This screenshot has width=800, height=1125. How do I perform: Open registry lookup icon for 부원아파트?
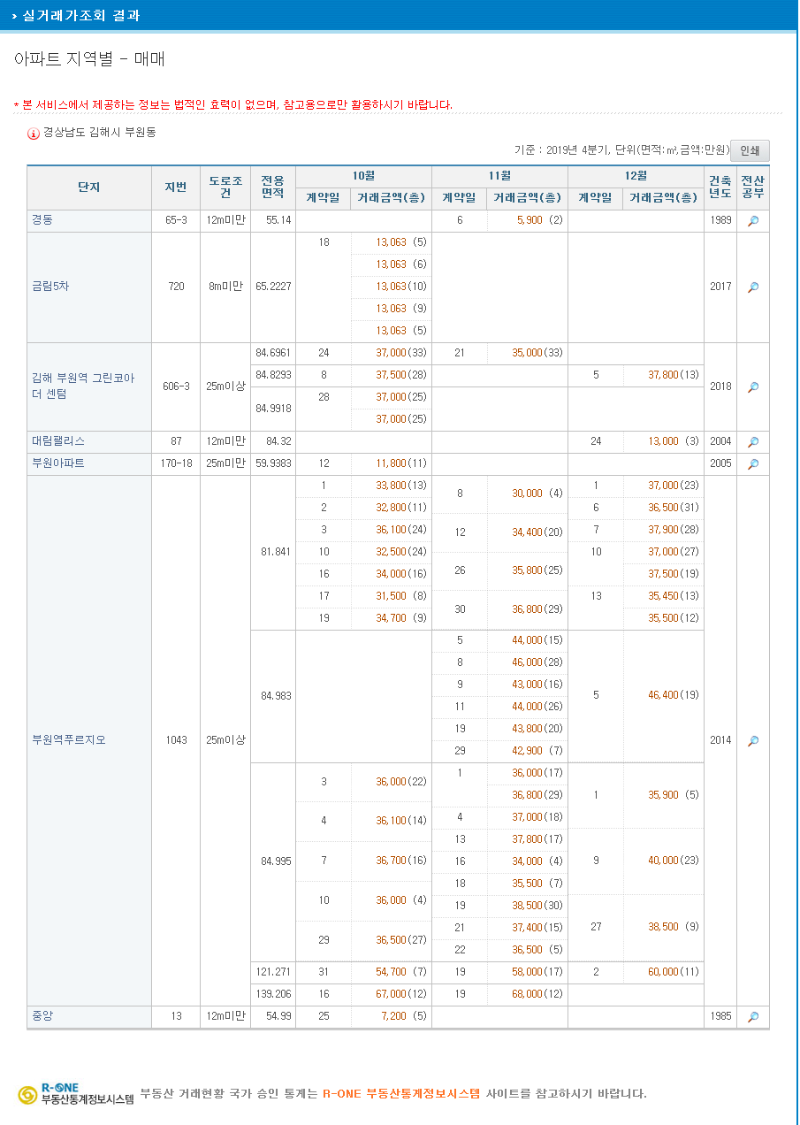click(x=753, y=464)
